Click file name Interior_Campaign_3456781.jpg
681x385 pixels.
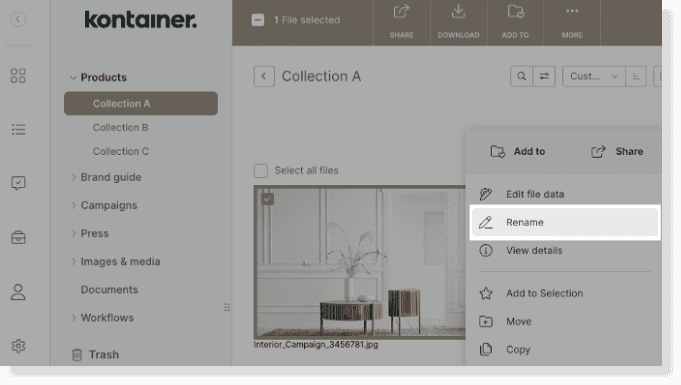click(x=316, y=345)
